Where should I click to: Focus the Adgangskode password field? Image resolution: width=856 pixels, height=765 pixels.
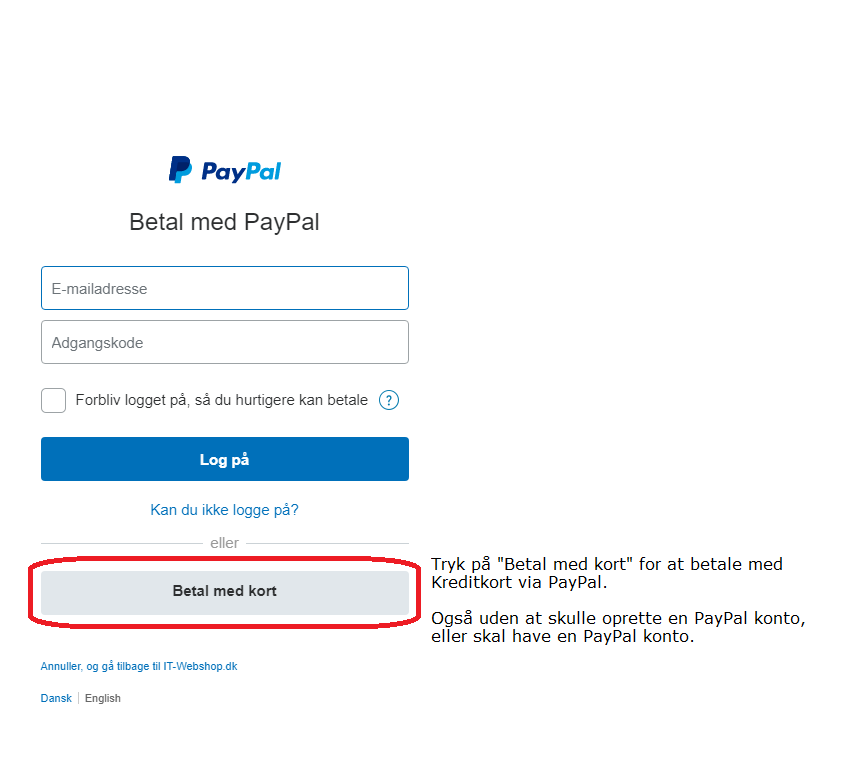pyautogui.click(x=225, y=342)
